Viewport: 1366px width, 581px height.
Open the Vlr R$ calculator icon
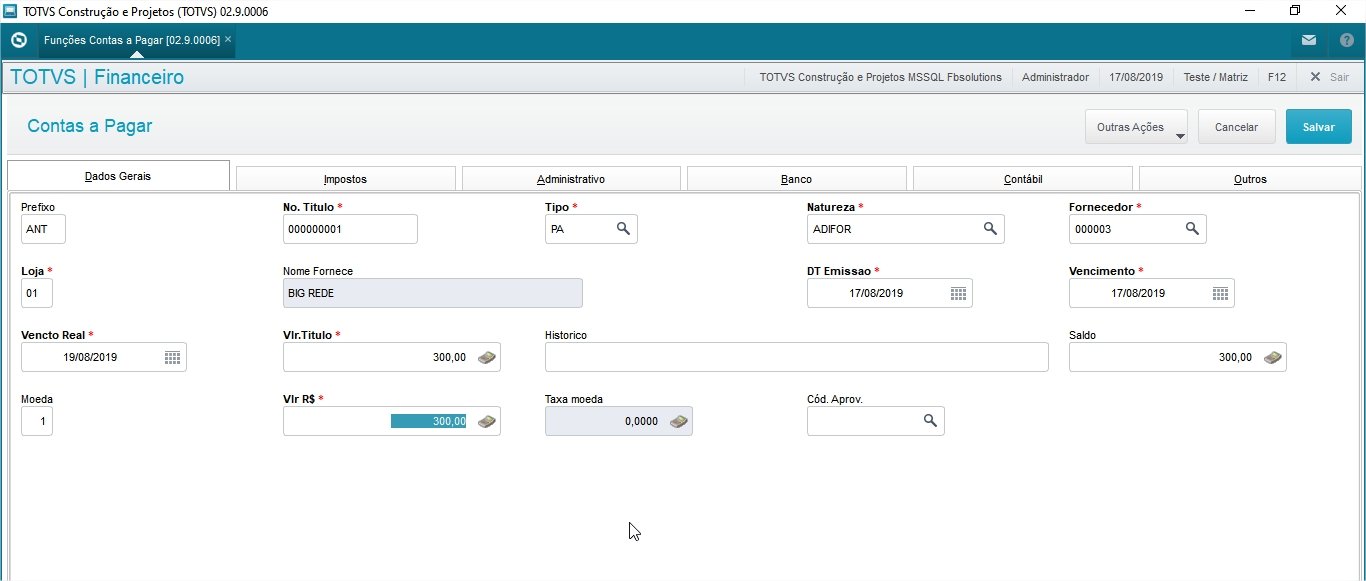[x=487, y=421]
